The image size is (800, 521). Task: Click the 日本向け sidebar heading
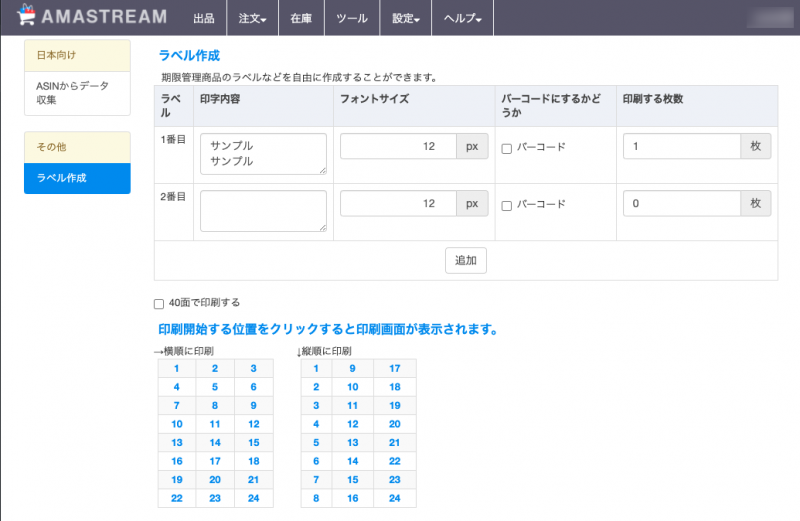point(77,55)
